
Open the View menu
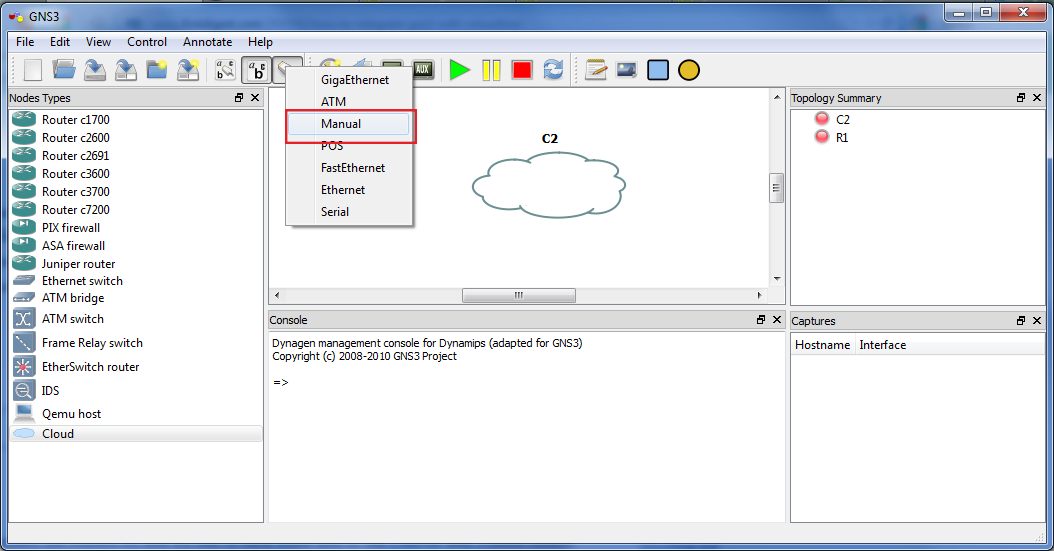[x=98, y=42]
